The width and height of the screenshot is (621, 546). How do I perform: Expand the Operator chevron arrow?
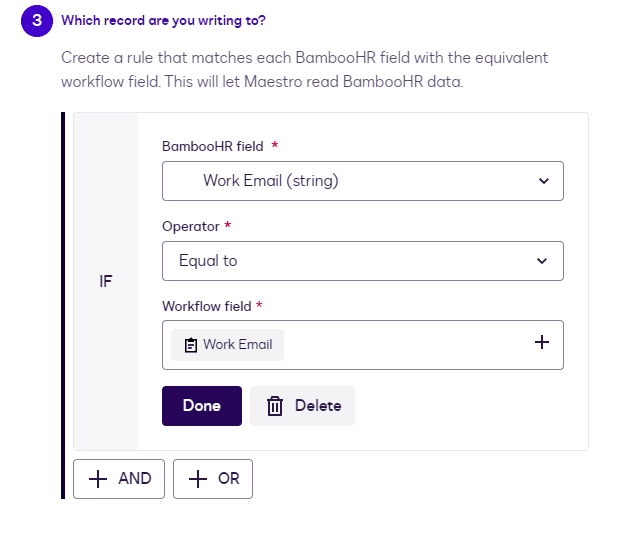542,261
